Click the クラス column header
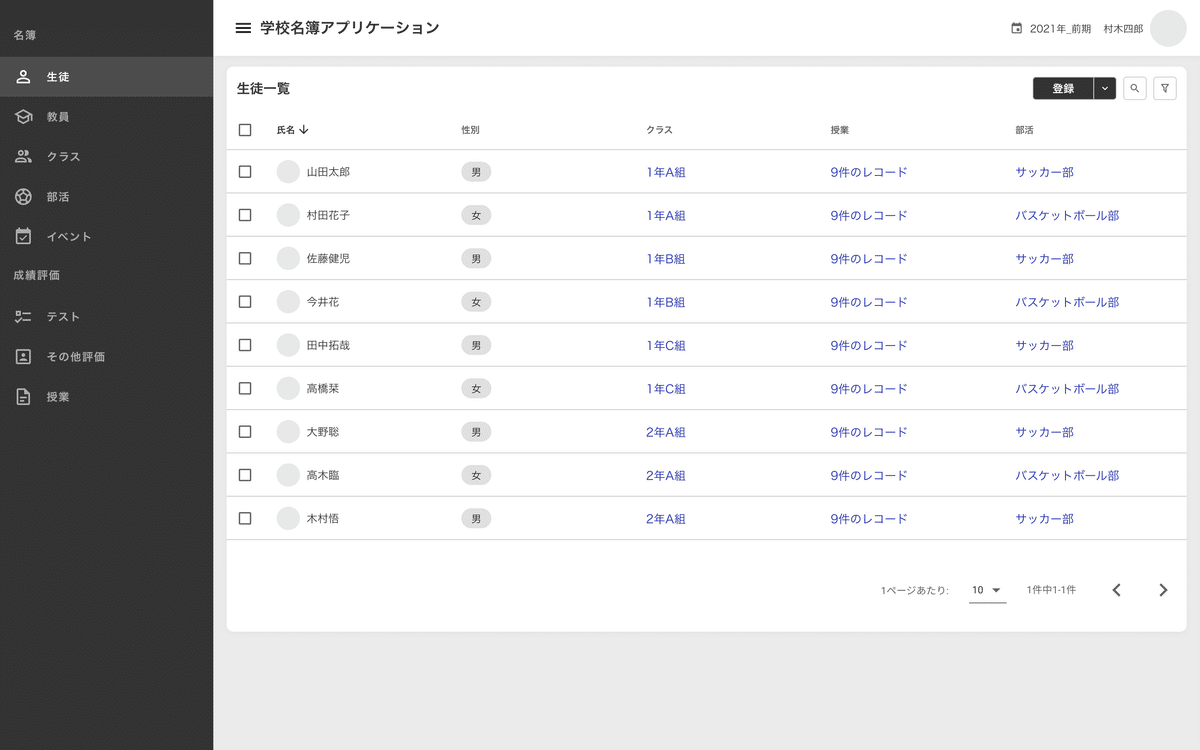This screenshot has width=1200, height=750. pyautogui.click(x=659, y=130)
